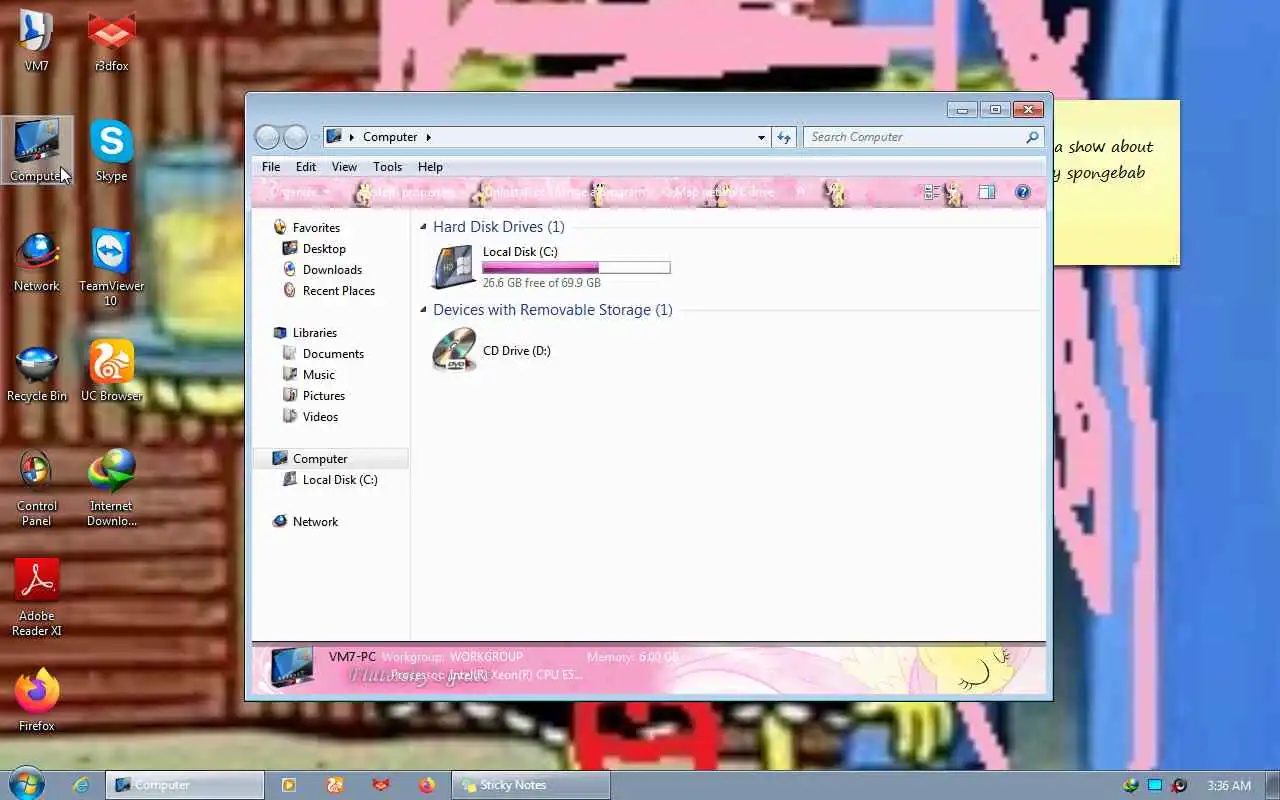Screen dimensions: 1280x800
Task: Open the Organize toolbar dropdown
Action: coord(298,192)
